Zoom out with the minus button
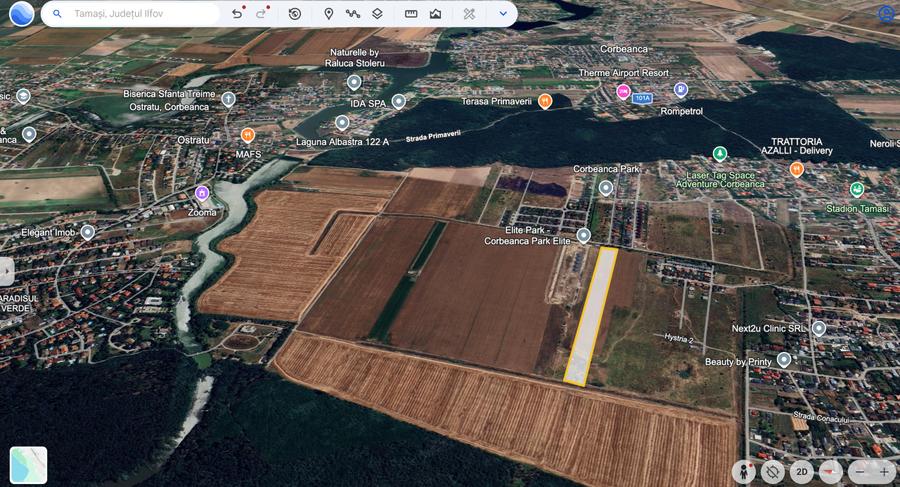 click(860, 472)
